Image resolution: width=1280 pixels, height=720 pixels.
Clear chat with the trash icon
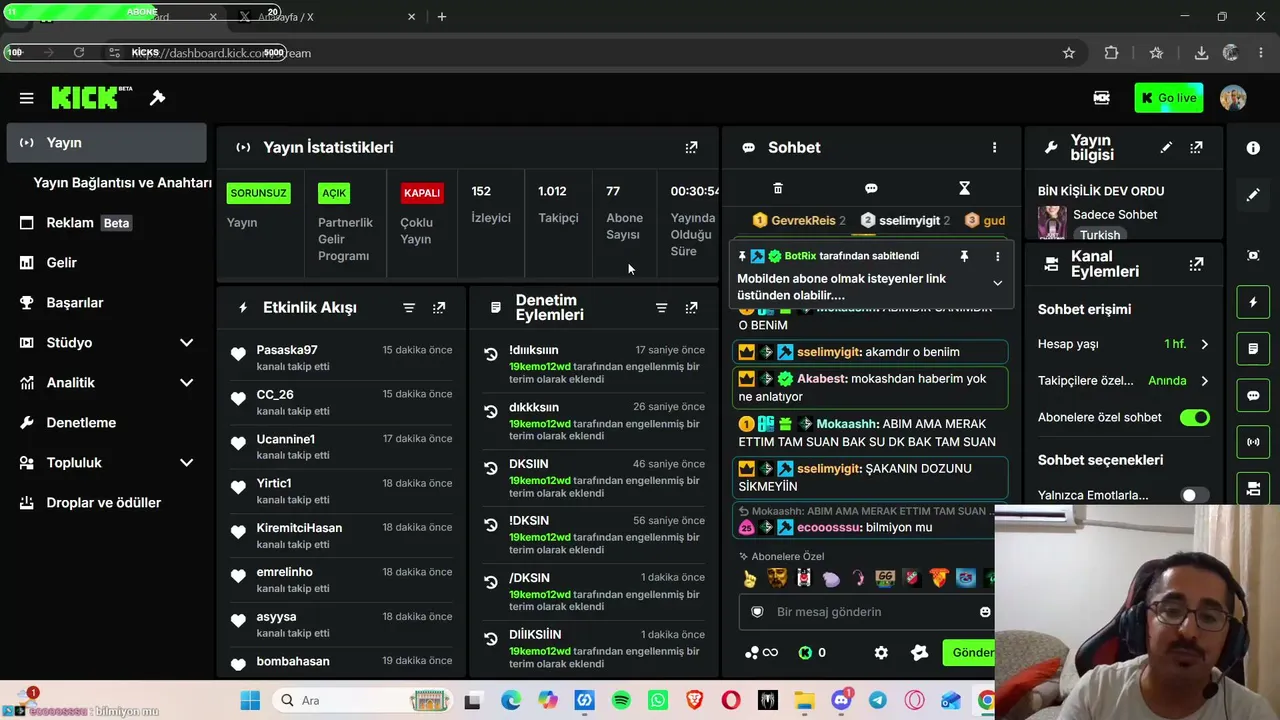click(x=778, y=188)
